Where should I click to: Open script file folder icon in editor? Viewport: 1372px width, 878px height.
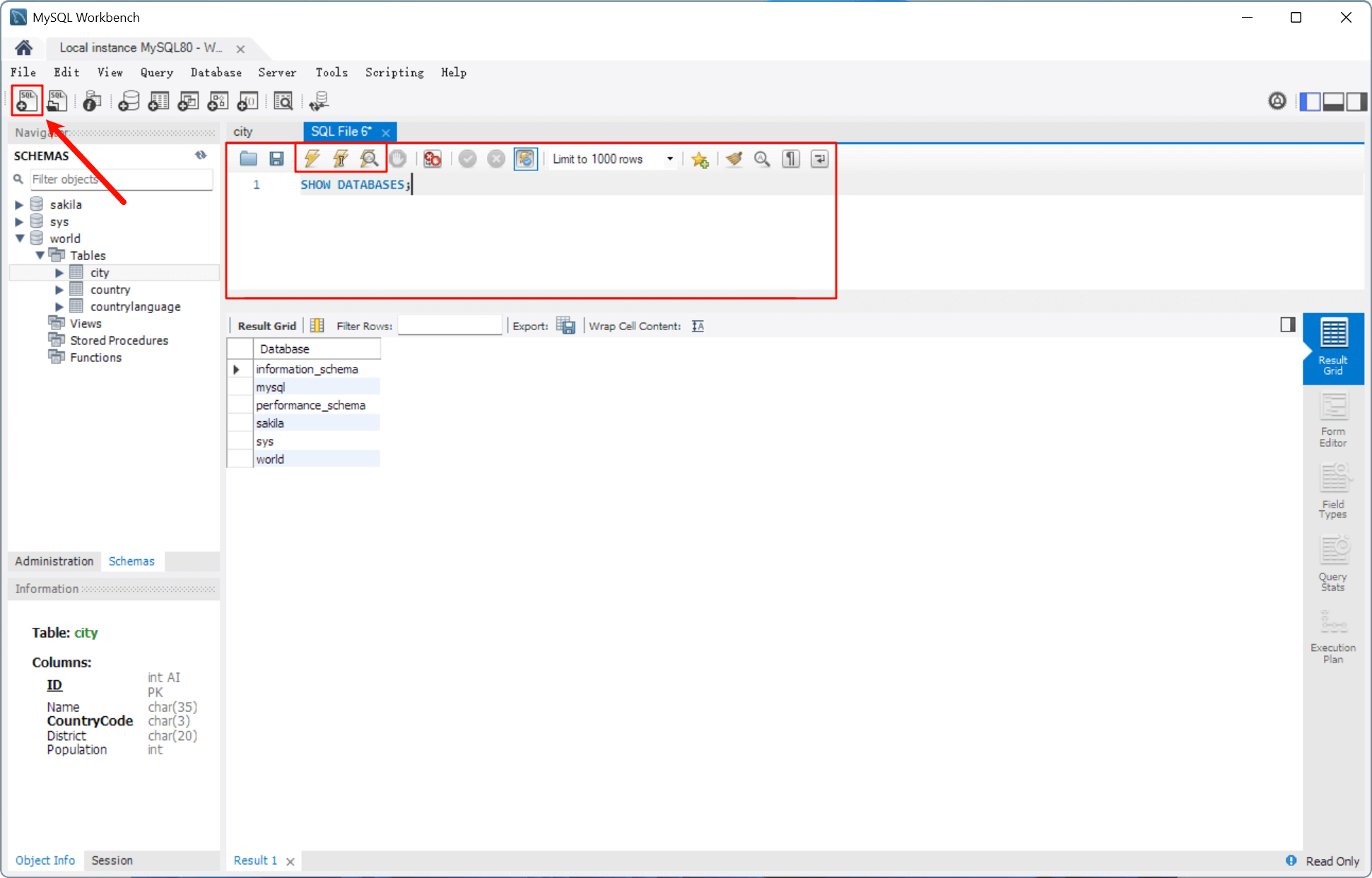(x=248, y=158)
